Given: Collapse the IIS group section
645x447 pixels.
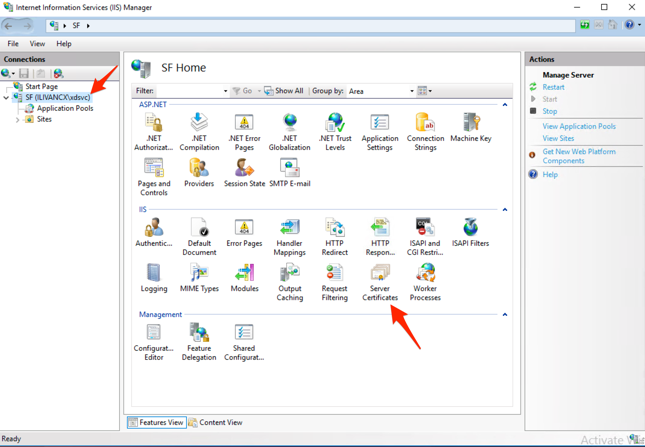Looking at the screenshot, I should click(x=505, y=210).
